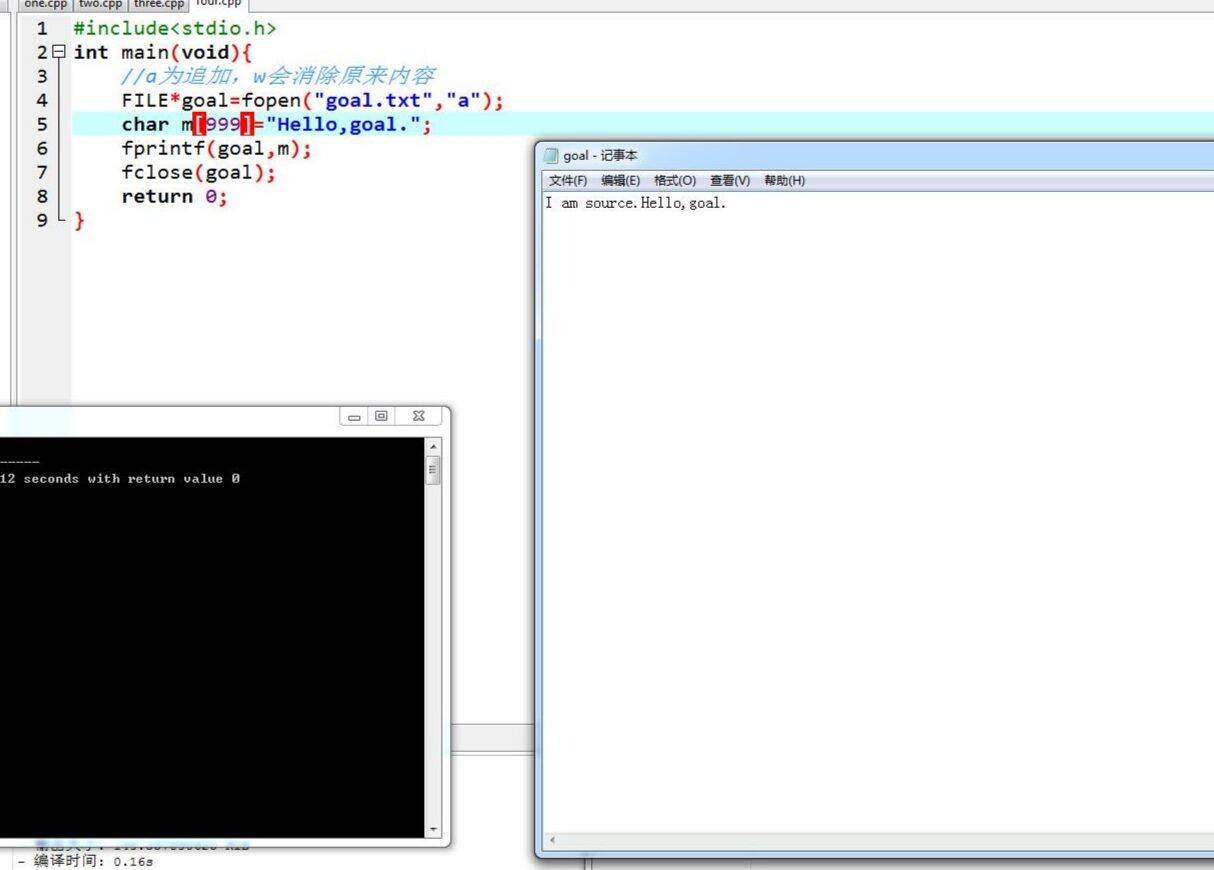Click the console scrollbar up arrow
This screenshot has width=1214, height=870.
(433, 446)
